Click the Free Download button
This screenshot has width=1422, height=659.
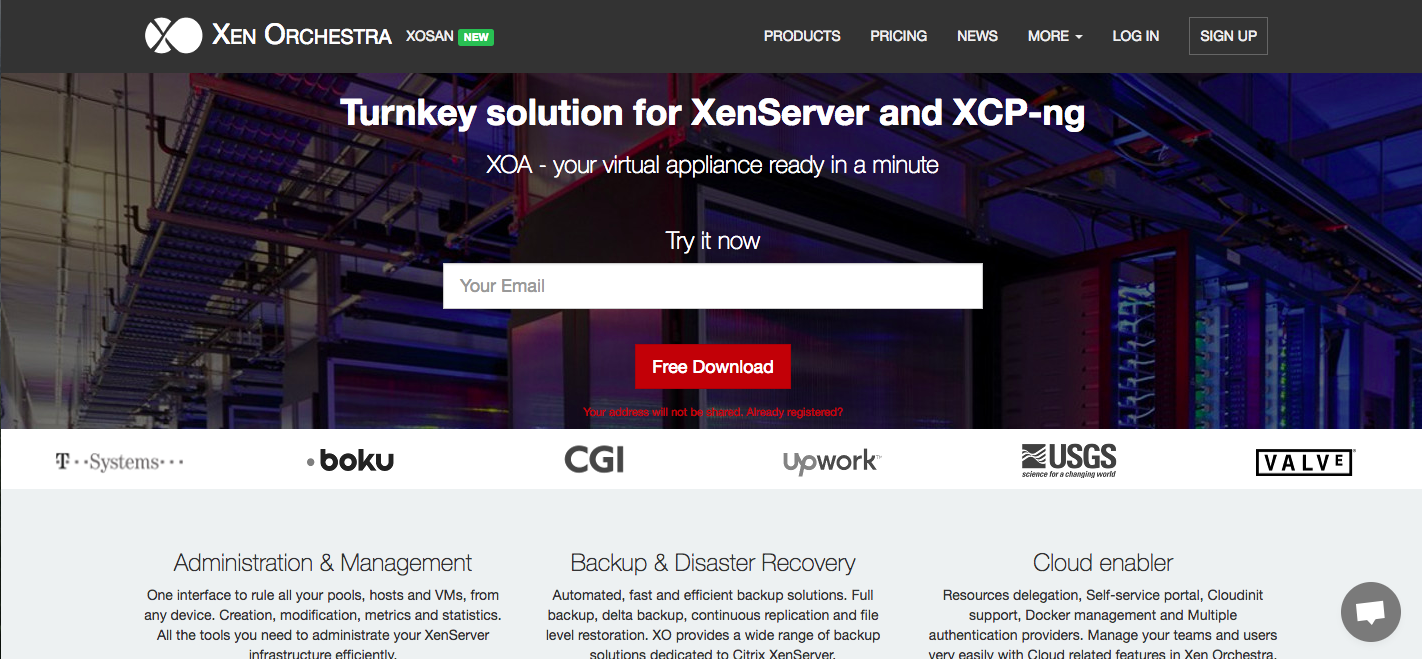click(713, 367)
